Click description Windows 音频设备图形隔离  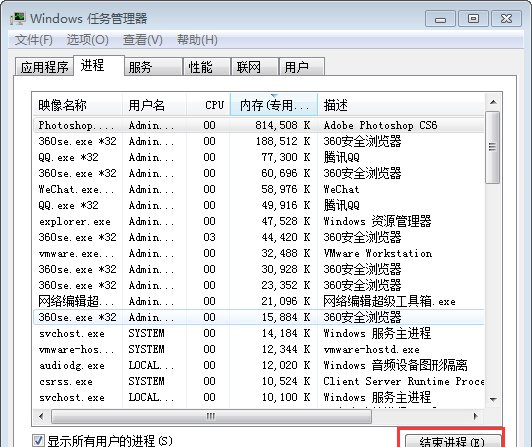[x=395, y=365]
